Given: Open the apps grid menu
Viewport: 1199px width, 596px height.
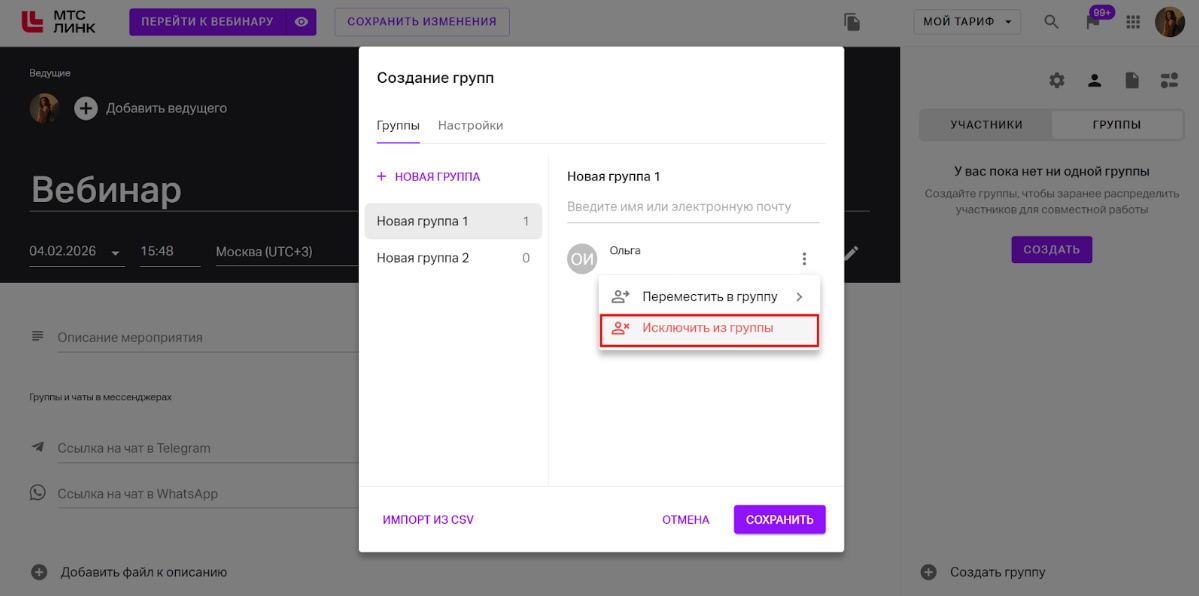Looking at the screenshot, I should [1133, 22].
